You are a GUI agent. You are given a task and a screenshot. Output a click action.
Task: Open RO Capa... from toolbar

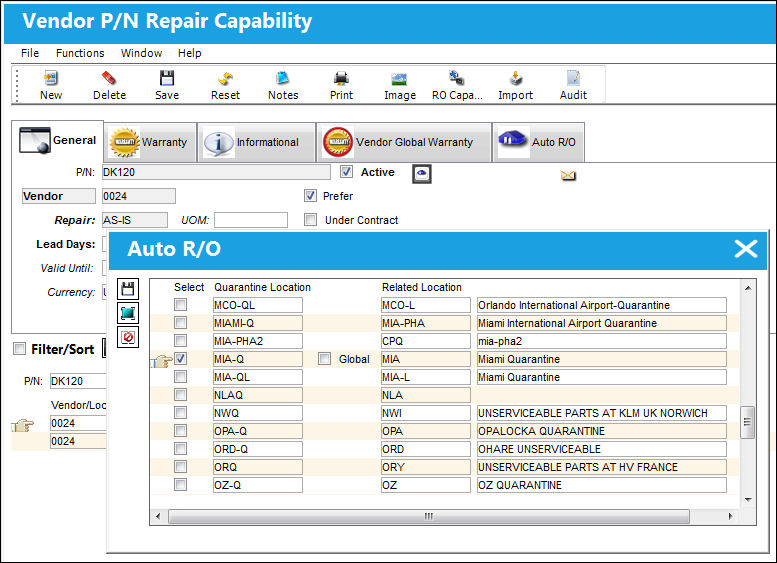[x=457, y=85]
